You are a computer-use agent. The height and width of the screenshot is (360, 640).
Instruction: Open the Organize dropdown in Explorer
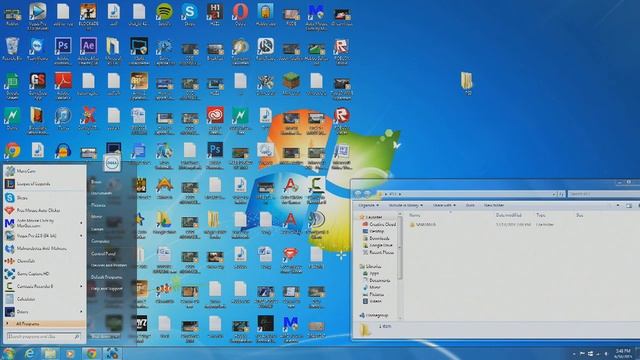pos(369,205)
